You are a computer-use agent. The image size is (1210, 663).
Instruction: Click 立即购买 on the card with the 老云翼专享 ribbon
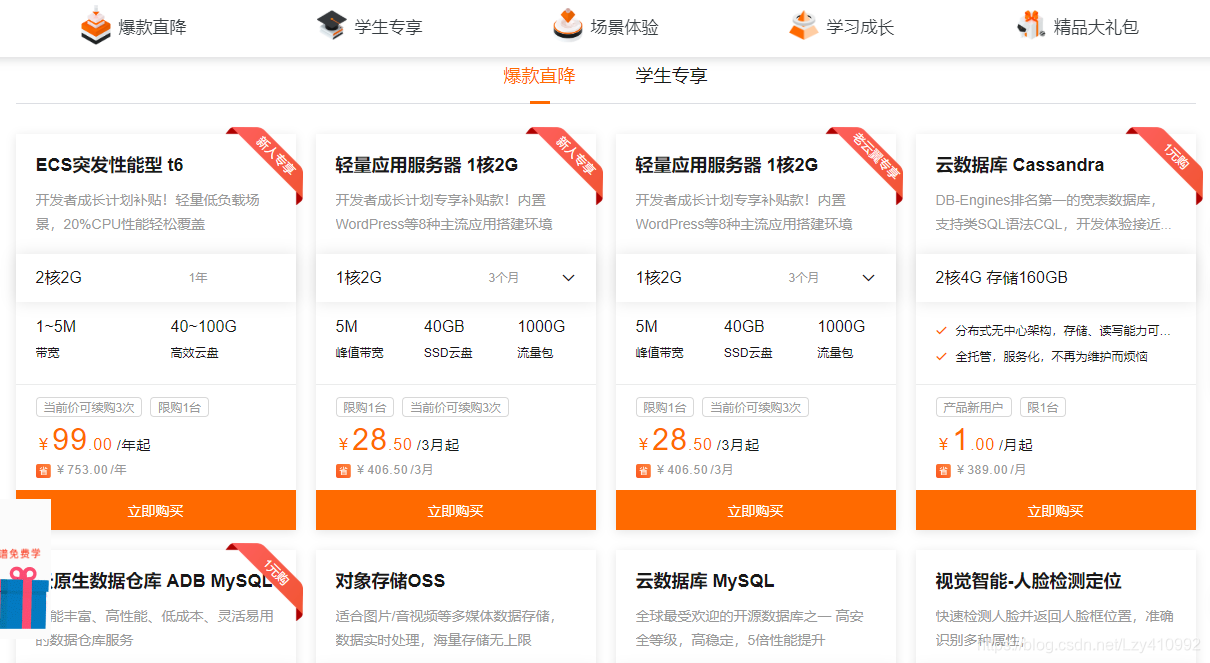pos(756,510)
